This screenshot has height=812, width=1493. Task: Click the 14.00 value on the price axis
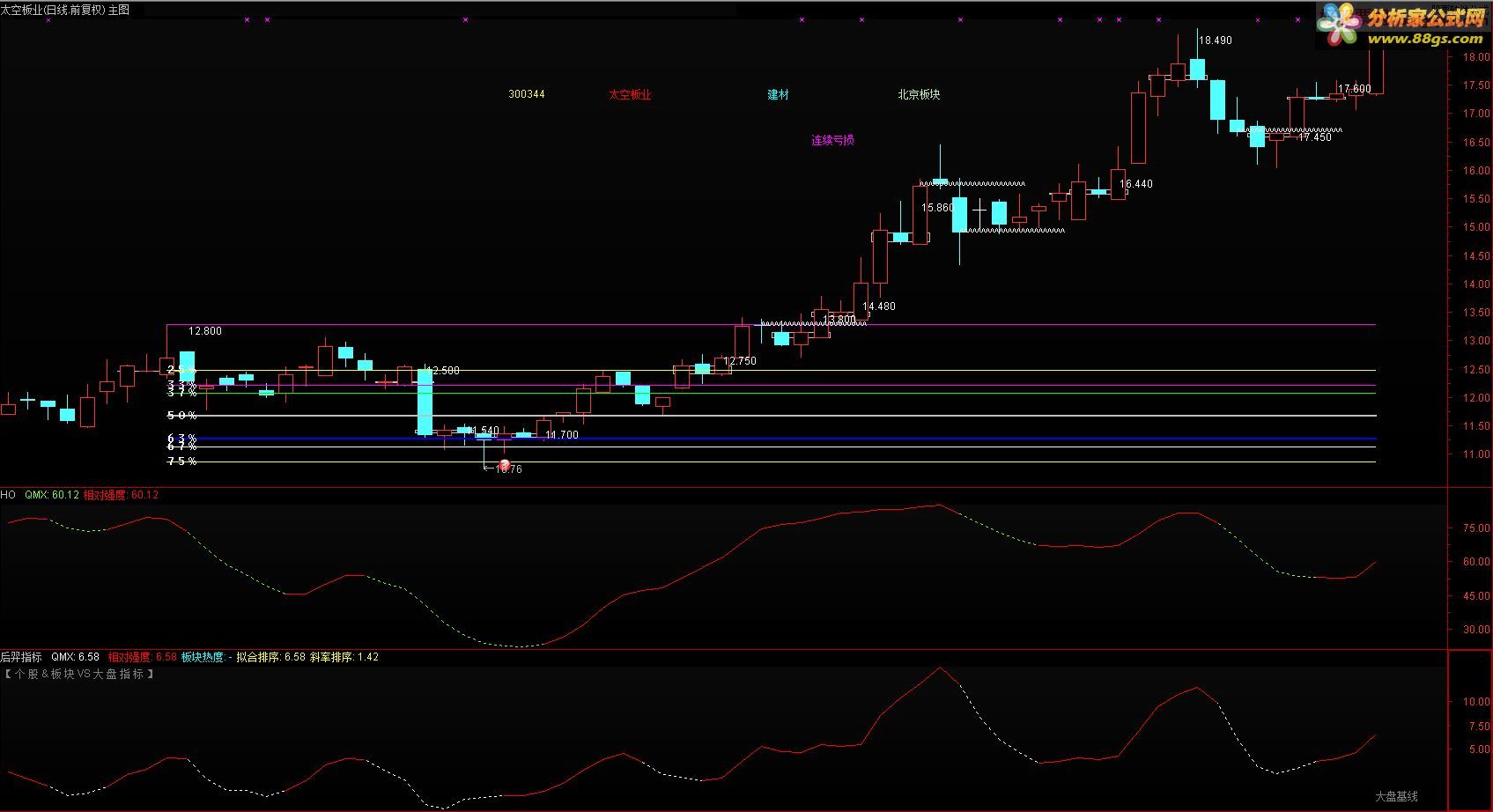click(1476, 284)
